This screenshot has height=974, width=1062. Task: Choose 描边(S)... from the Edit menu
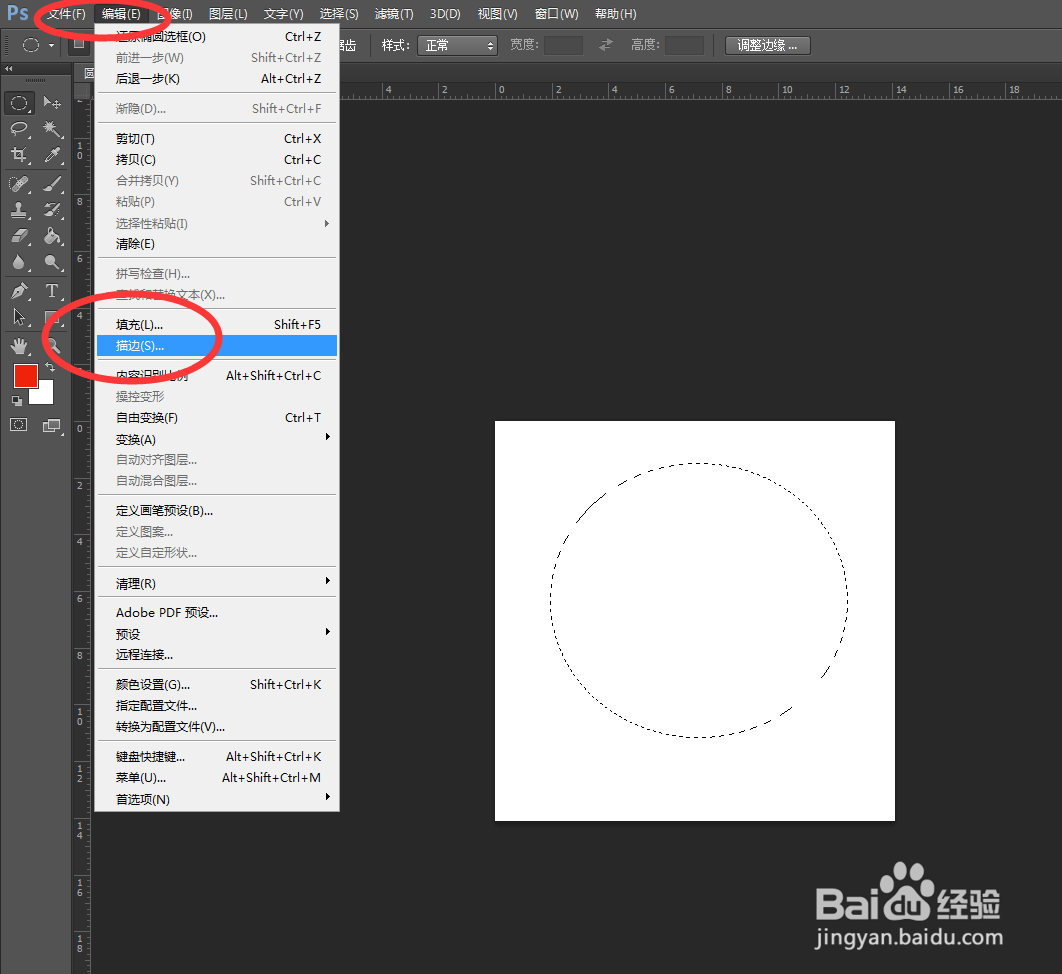(217, 345)
